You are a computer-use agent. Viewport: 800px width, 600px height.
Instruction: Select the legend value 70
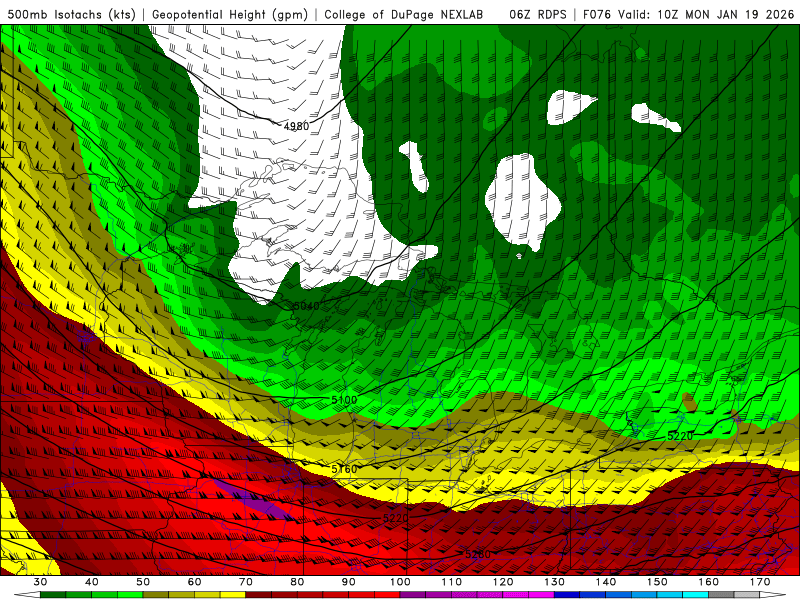point(246,582)
